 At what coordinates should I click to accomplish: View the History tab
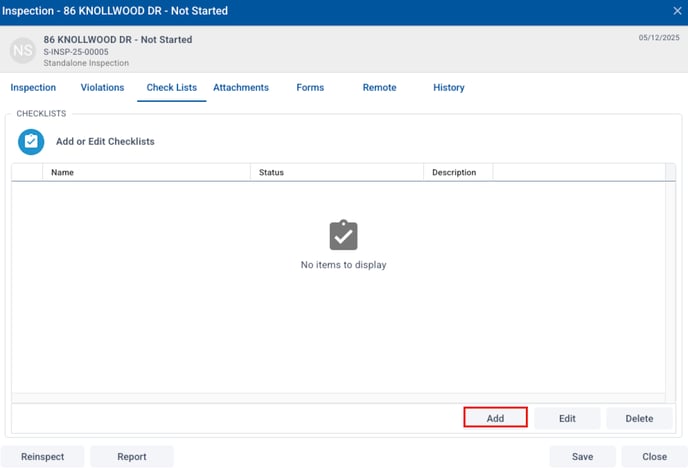coord(449,88)
